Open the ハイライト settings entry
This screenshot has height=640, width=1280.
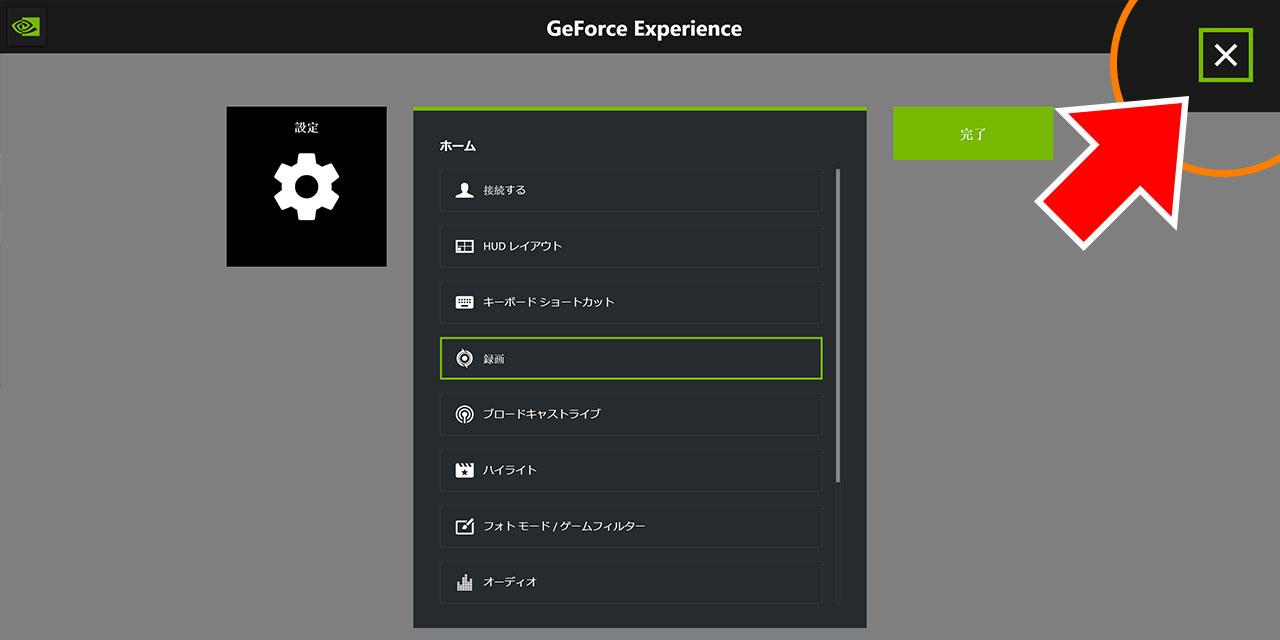click(631, 470)
